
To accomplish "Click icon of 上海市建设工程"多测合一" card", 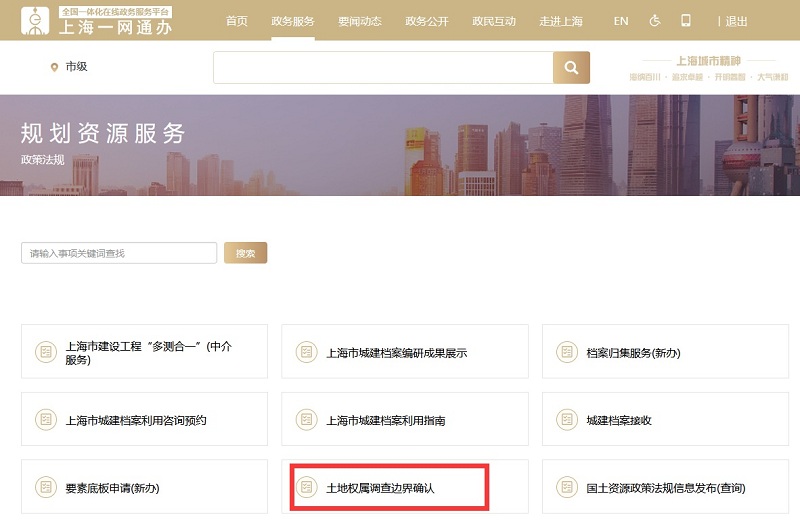I will click(x=46, y=352).
